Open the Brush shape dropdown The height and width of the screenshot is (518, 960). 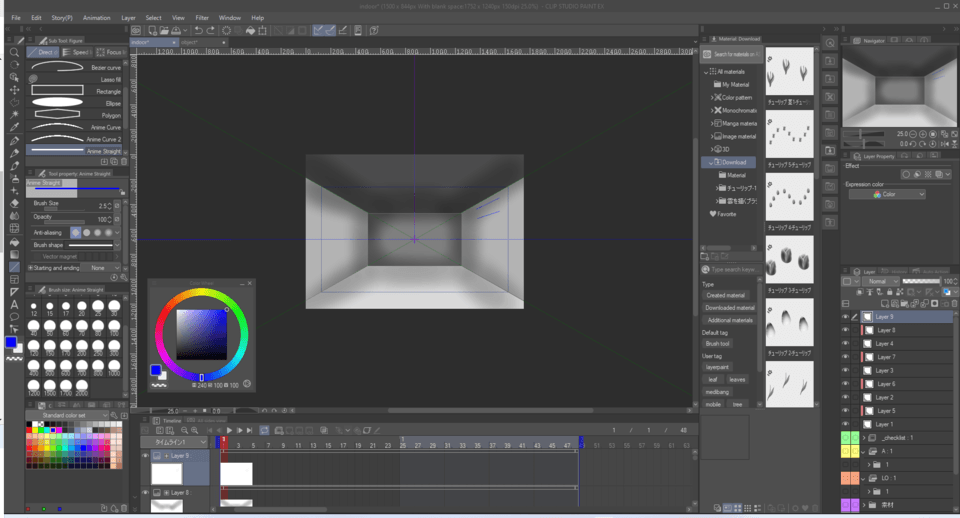coord(117,245)
